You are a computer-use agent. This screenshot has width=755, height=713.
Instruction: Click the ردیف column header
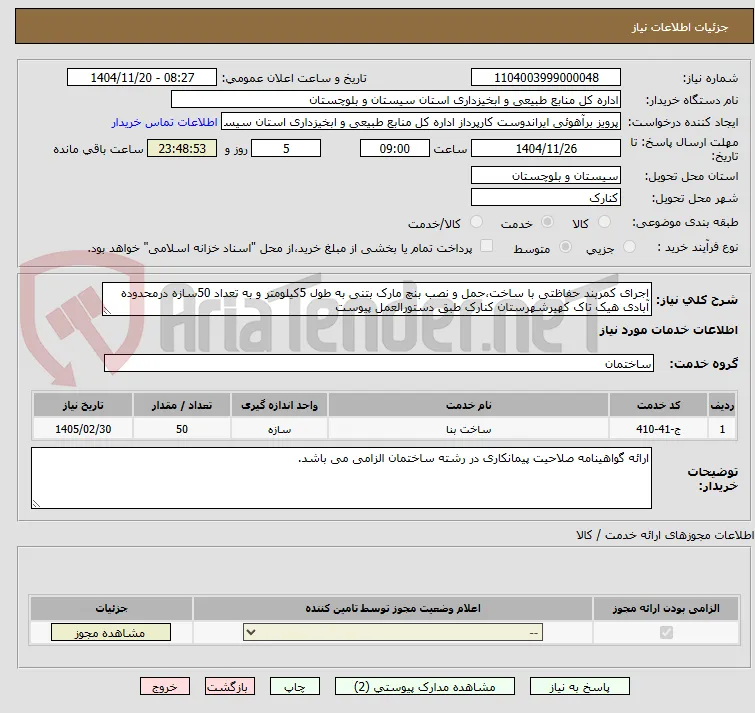722,405
